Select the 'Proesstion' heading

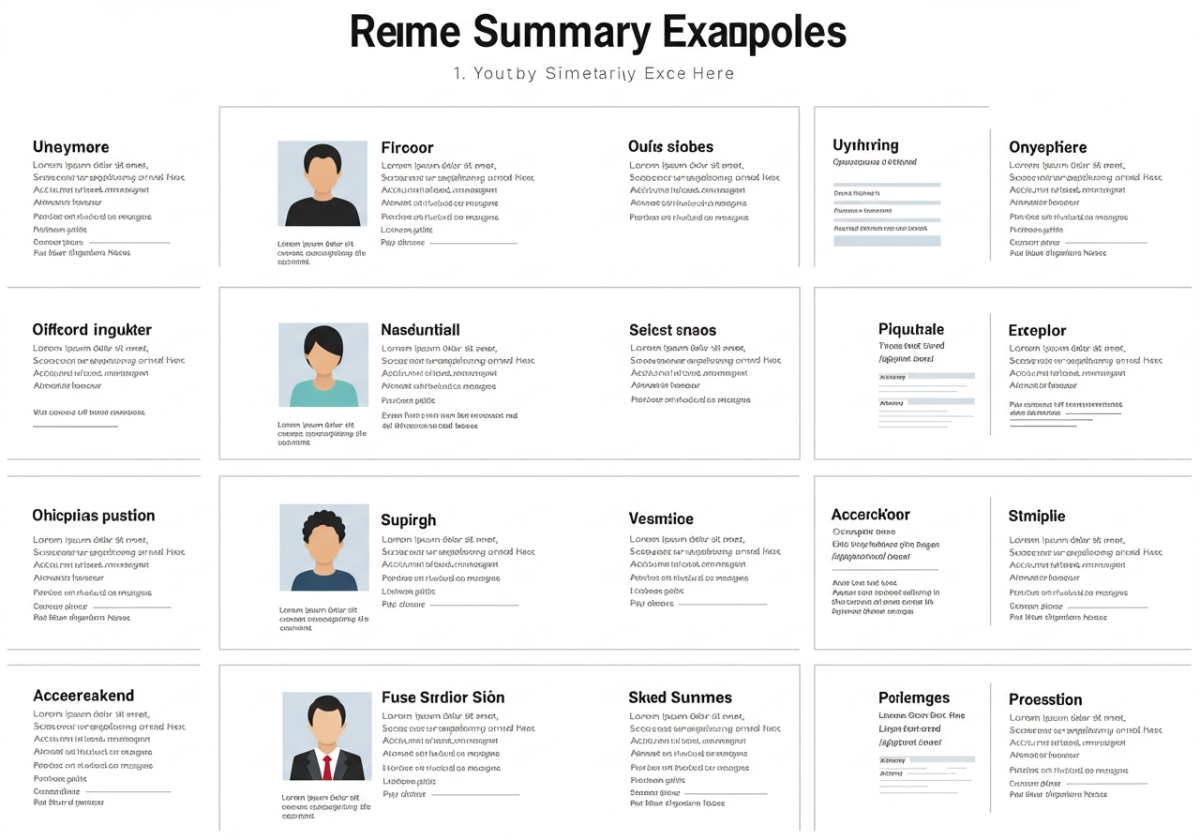click(x=1046, y=700)
